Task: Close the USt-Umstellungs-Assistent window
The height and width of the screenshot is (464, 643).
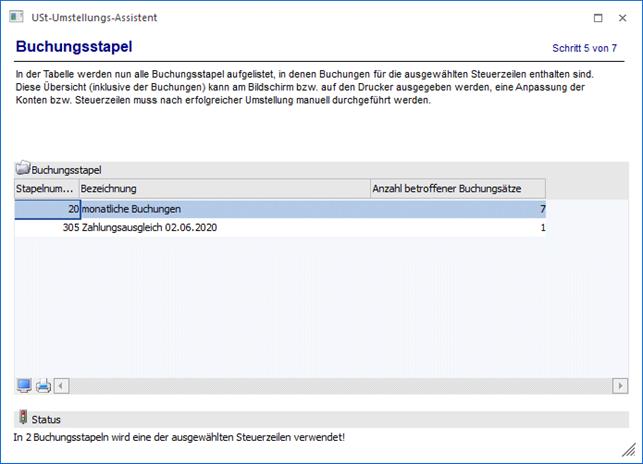Action: (624, 18)
